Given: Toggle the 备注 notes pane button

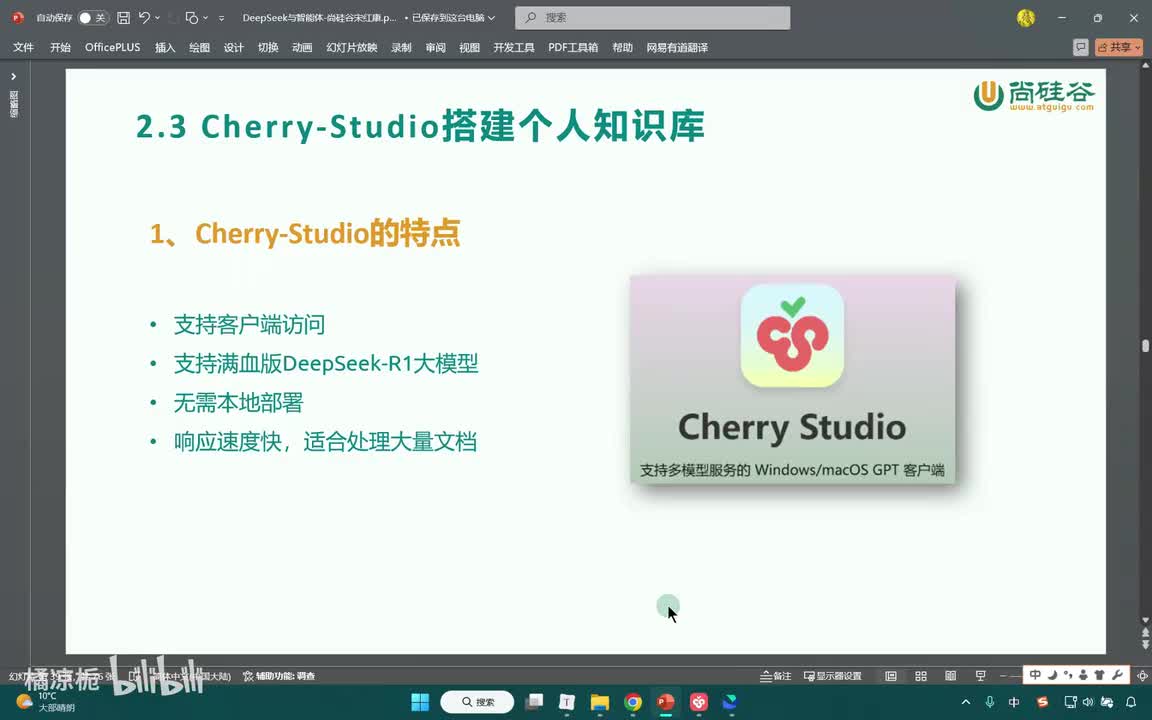Looking at the screenshot, I should click(776, 676).
